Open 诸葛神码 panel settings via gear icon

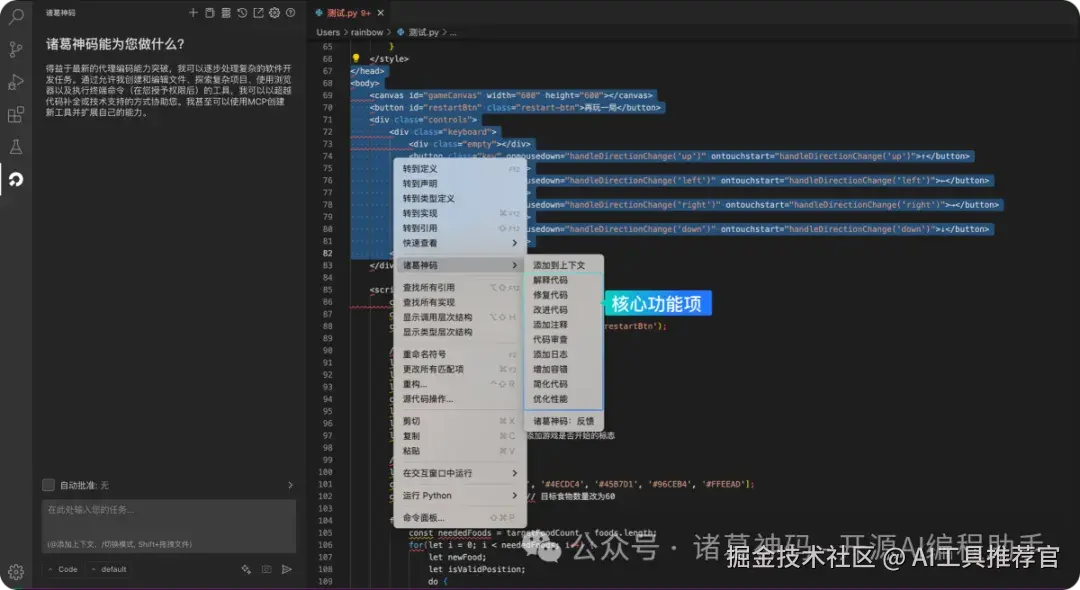pyautogui.click(x=273, y=12)
